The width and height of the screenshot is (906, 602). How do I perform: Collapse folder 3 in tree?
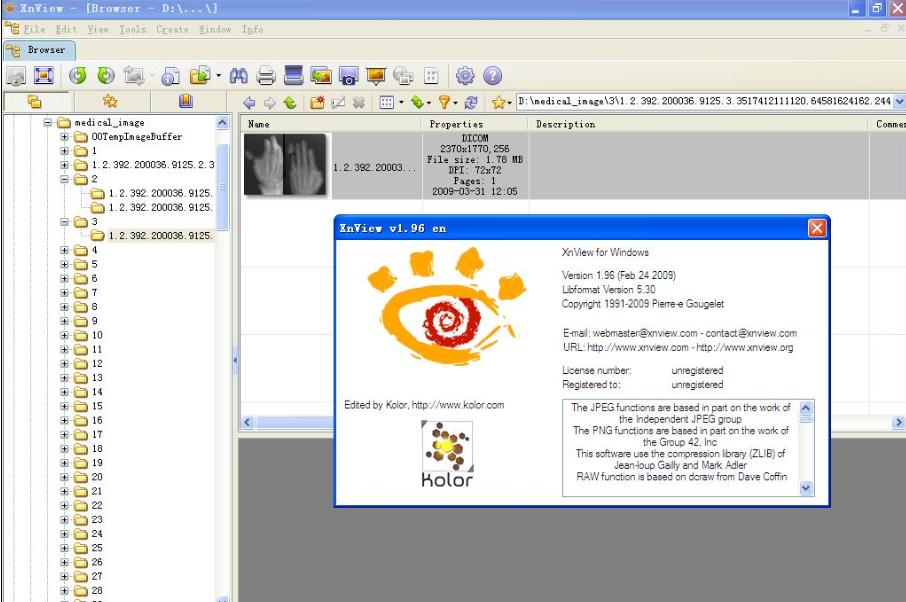coord(65,222)
